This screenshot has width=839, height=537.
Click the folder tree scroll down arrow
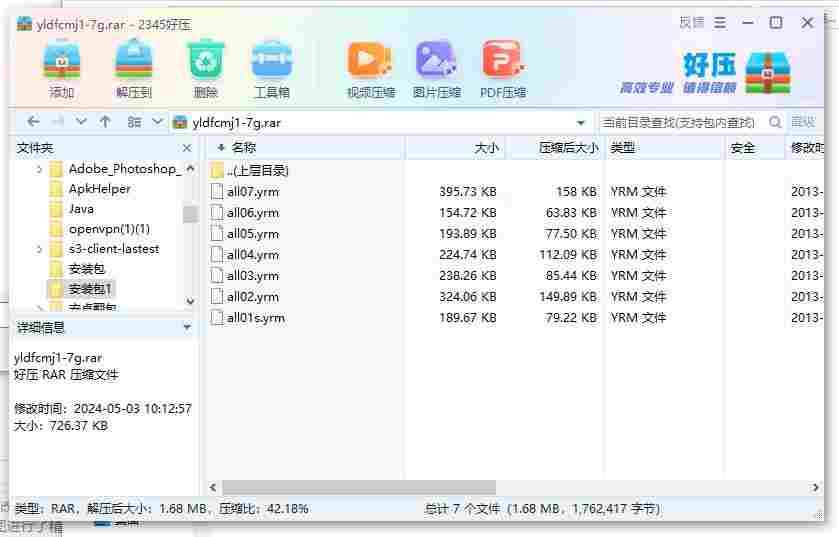pyautogui.click(x=190, y=301)
